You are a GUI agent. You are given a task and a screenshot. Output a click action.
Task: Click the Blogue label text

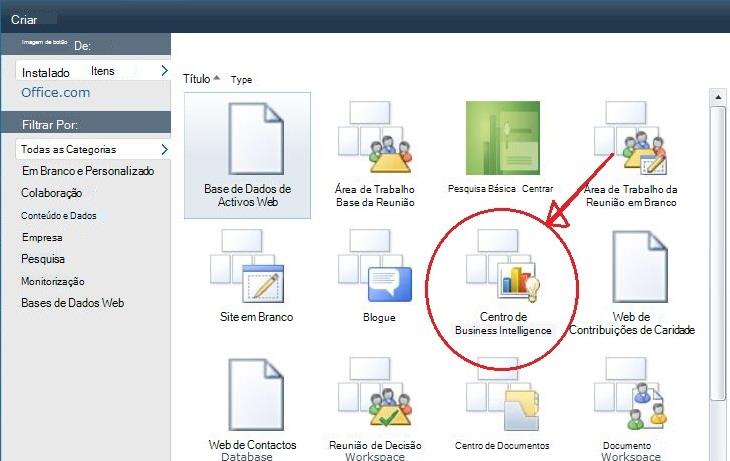click(379, 318)
